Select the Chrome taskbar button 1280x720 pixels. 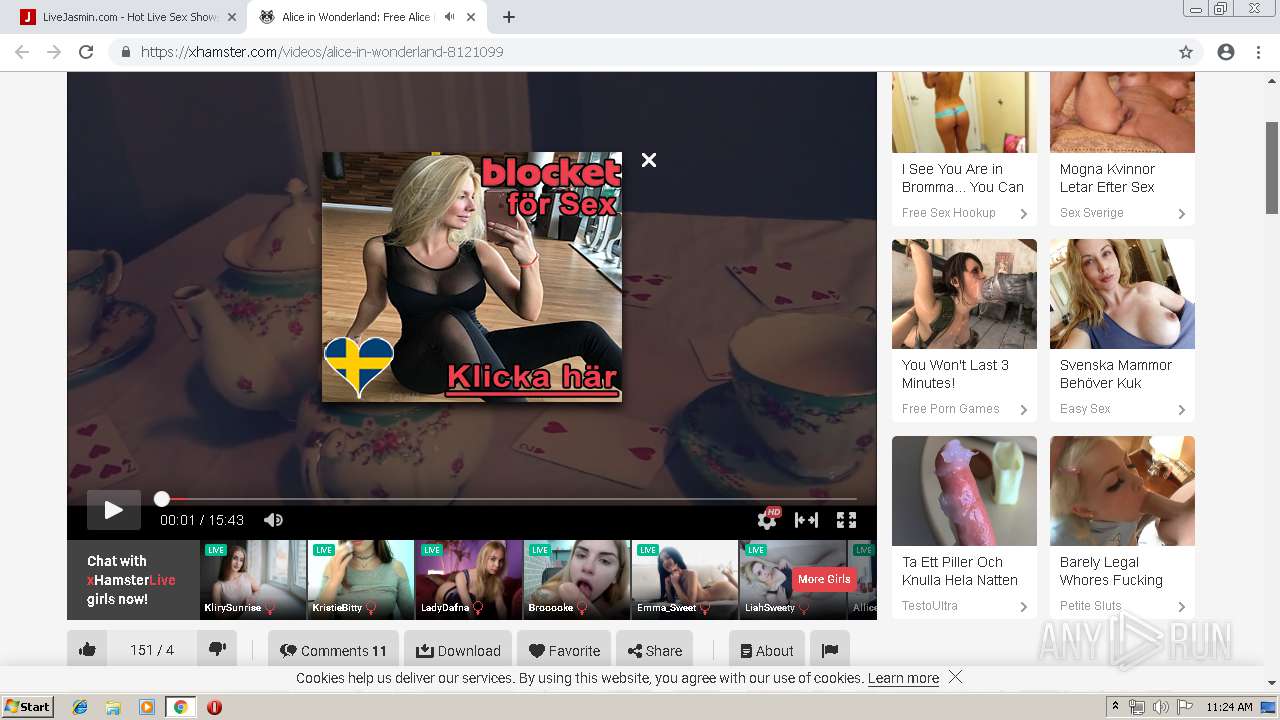click(x=180, y=707)
